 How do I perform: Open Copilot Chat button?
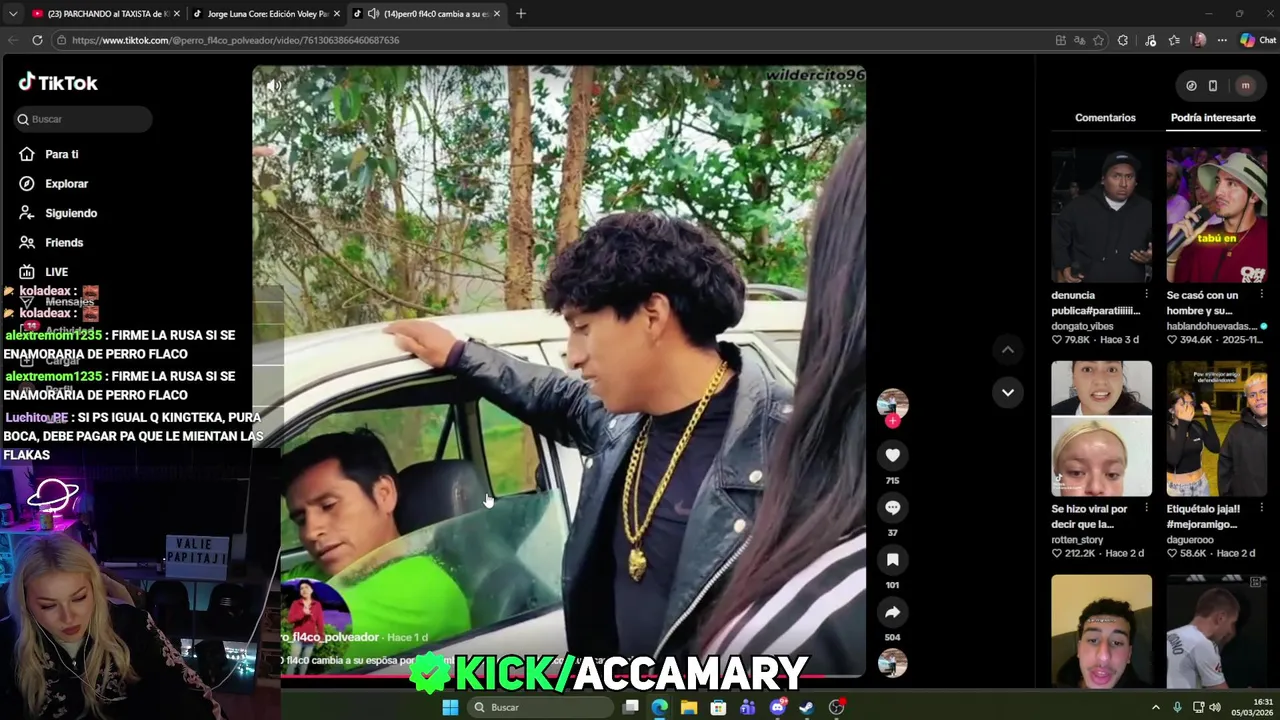tap(1257, 40)
